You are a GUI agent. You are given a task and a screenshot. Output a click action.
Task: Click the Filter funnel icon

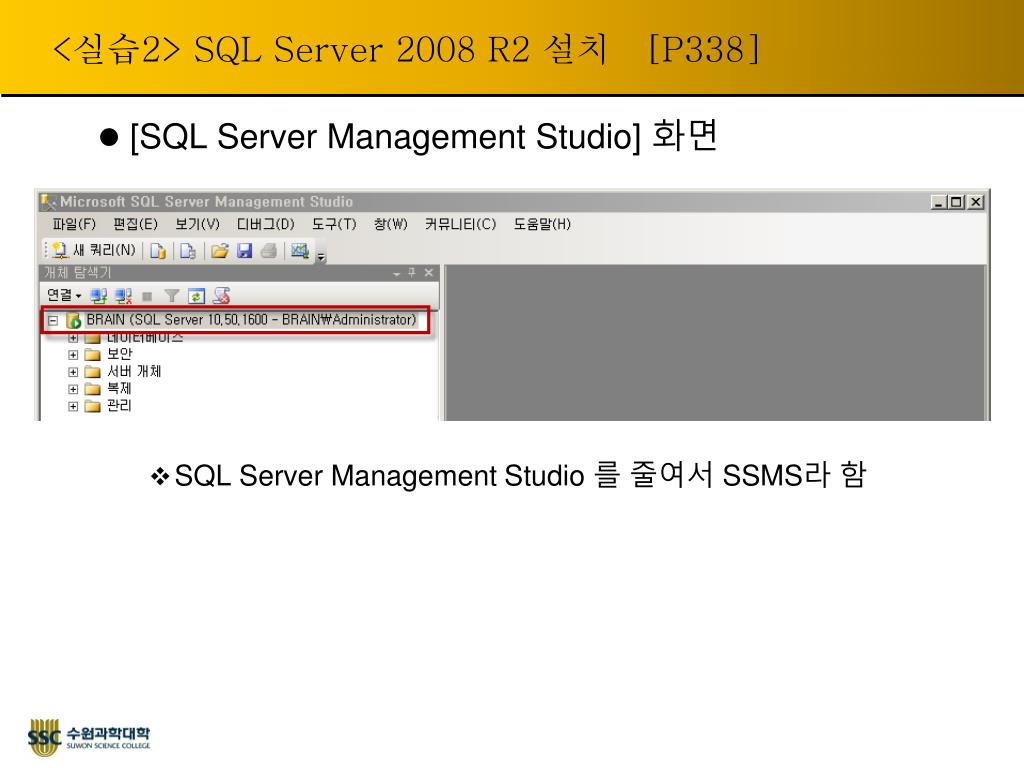(x=172, y=296)
